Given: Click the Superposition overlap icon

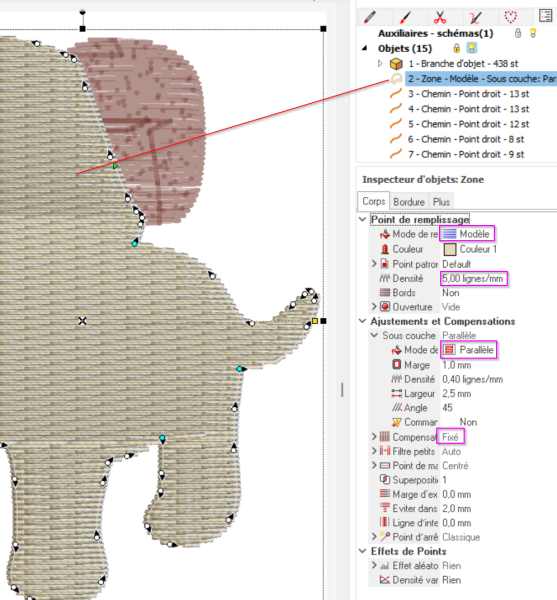Looking at the screenshot, I should 385,479.
